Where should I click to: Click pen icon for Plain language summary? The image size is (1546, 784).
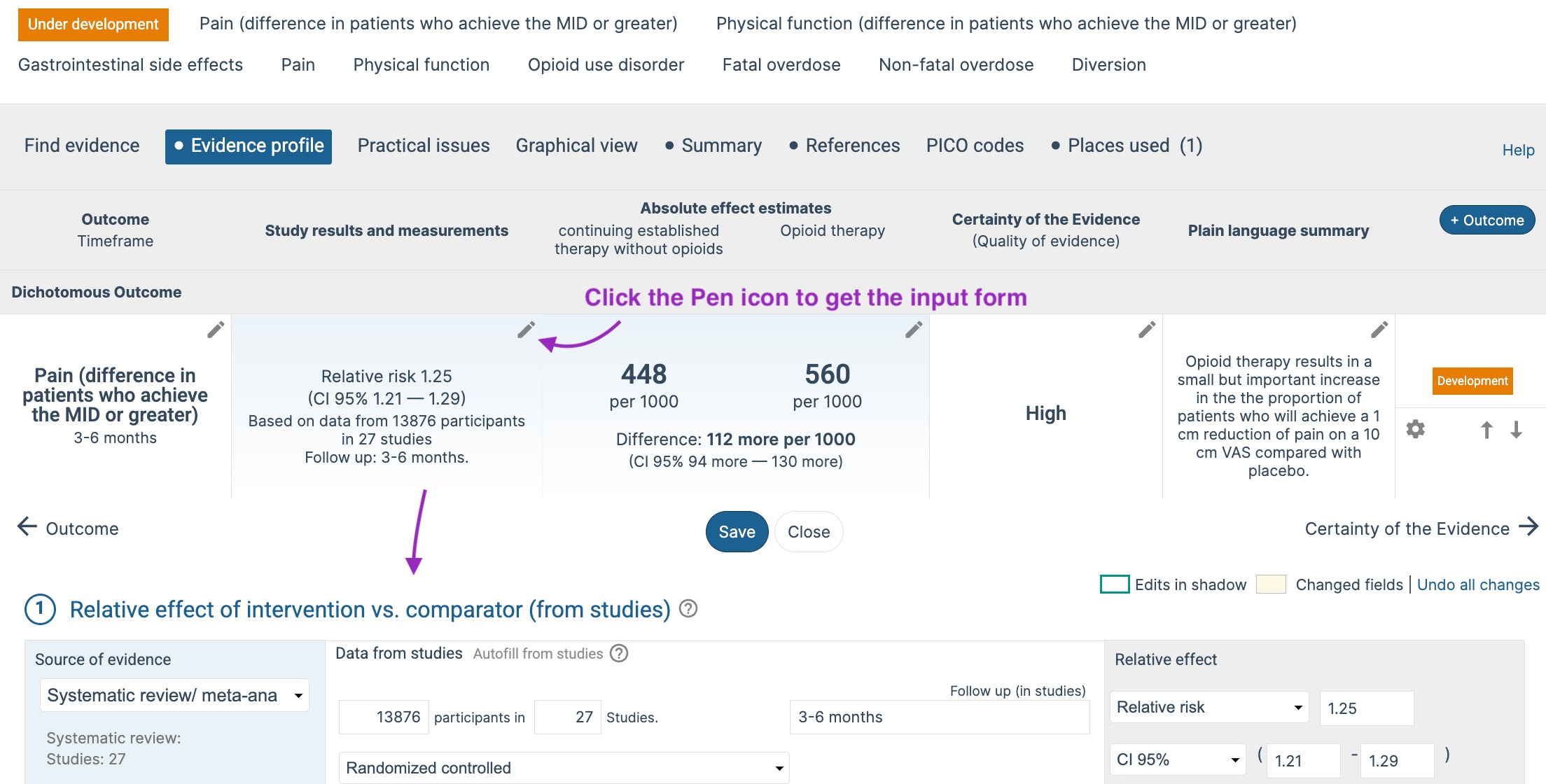[1379, 330]
